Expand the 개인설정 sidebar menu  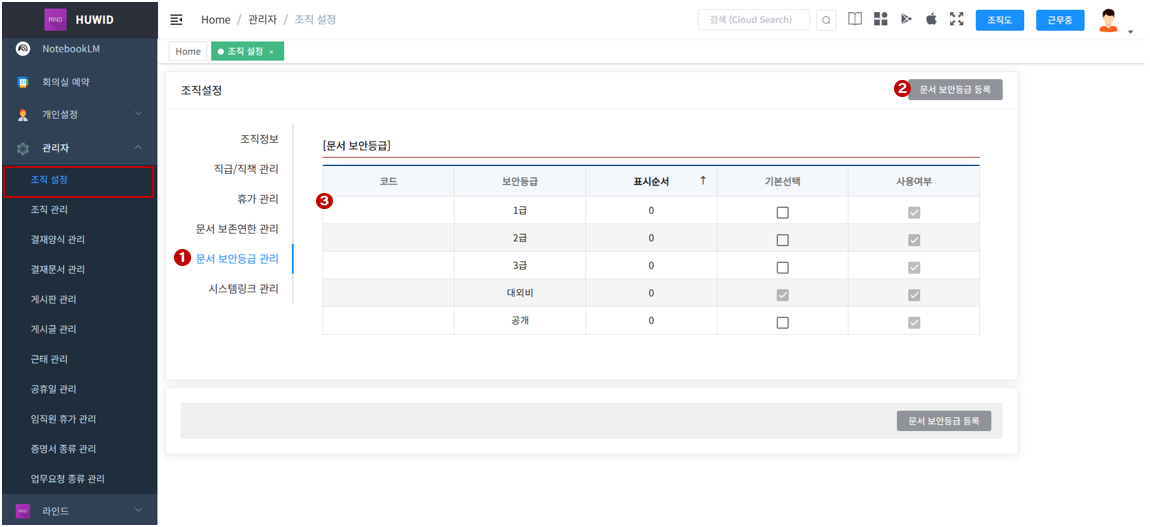click(78, 114)
